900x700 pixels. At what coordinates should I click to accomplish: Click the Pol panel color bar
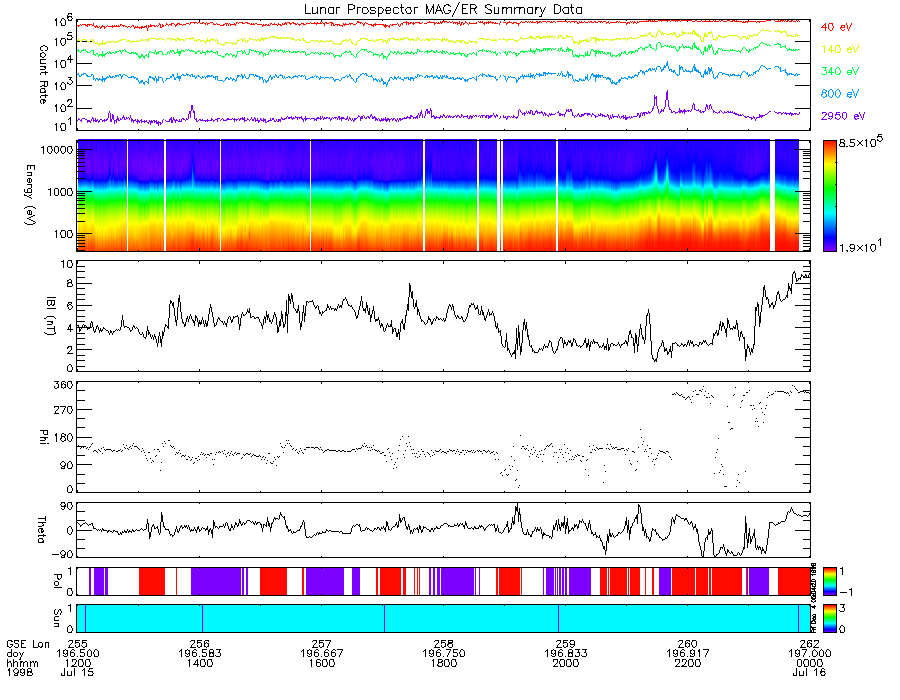pyautogui.click(x=829, y=581)
